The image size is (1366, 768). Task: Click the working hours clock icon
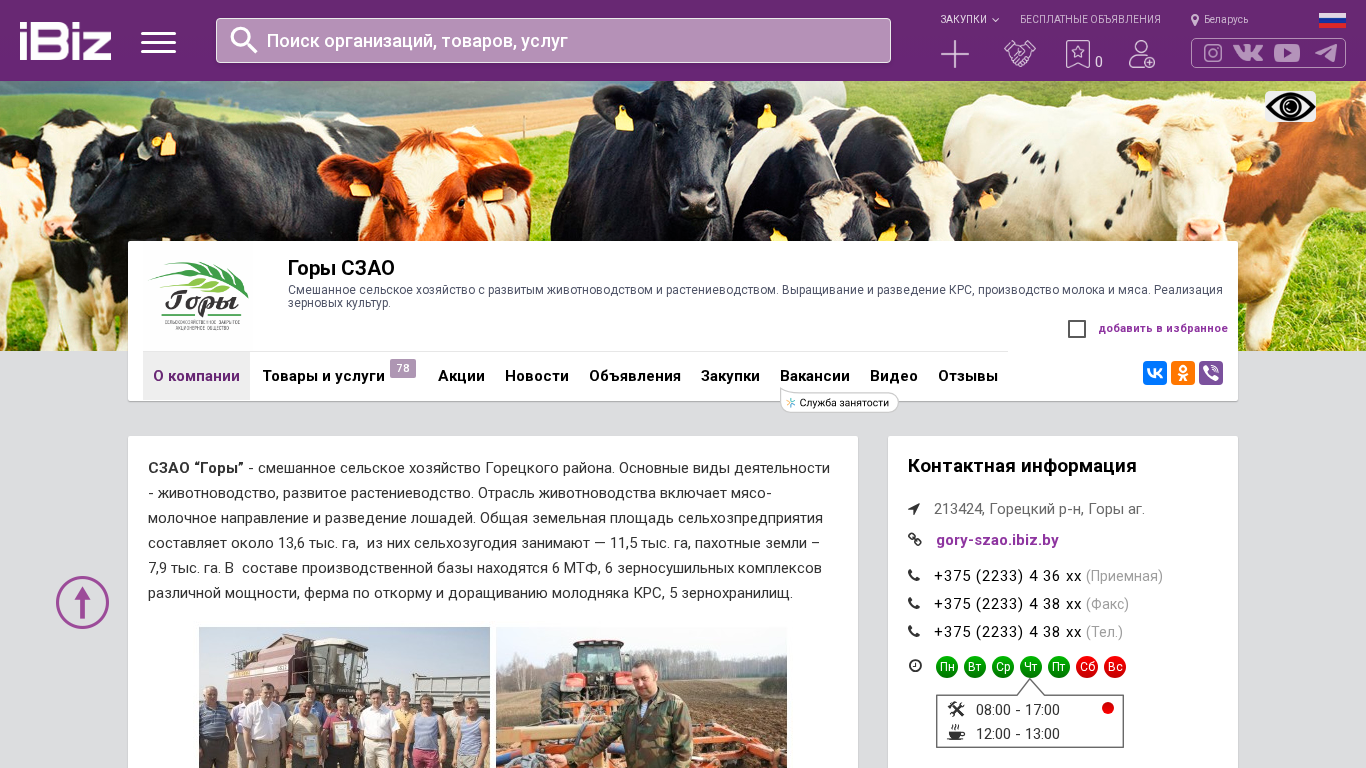point(915,666)
